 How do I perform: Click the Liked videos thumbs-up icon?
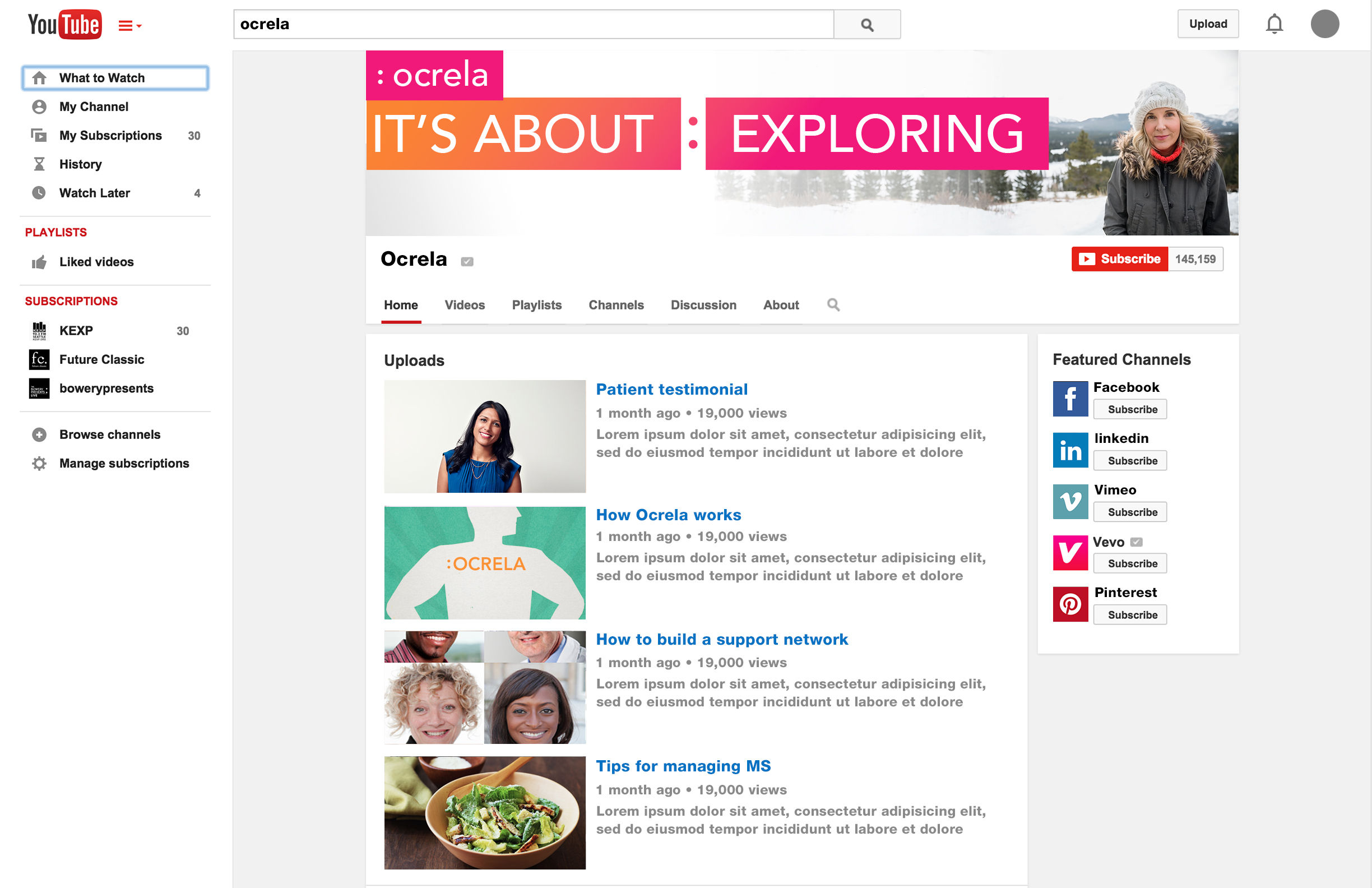[x=39, y=262]
